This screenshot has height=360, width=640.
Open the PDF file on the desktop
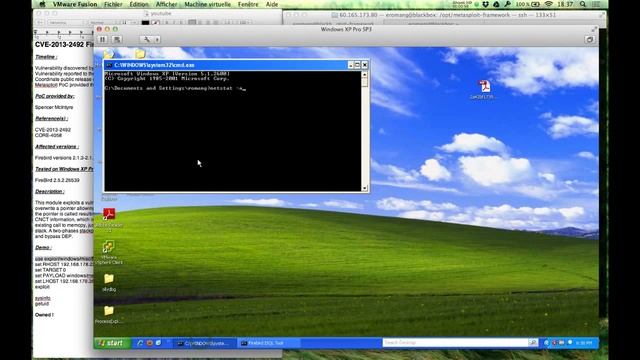[484, 89]
